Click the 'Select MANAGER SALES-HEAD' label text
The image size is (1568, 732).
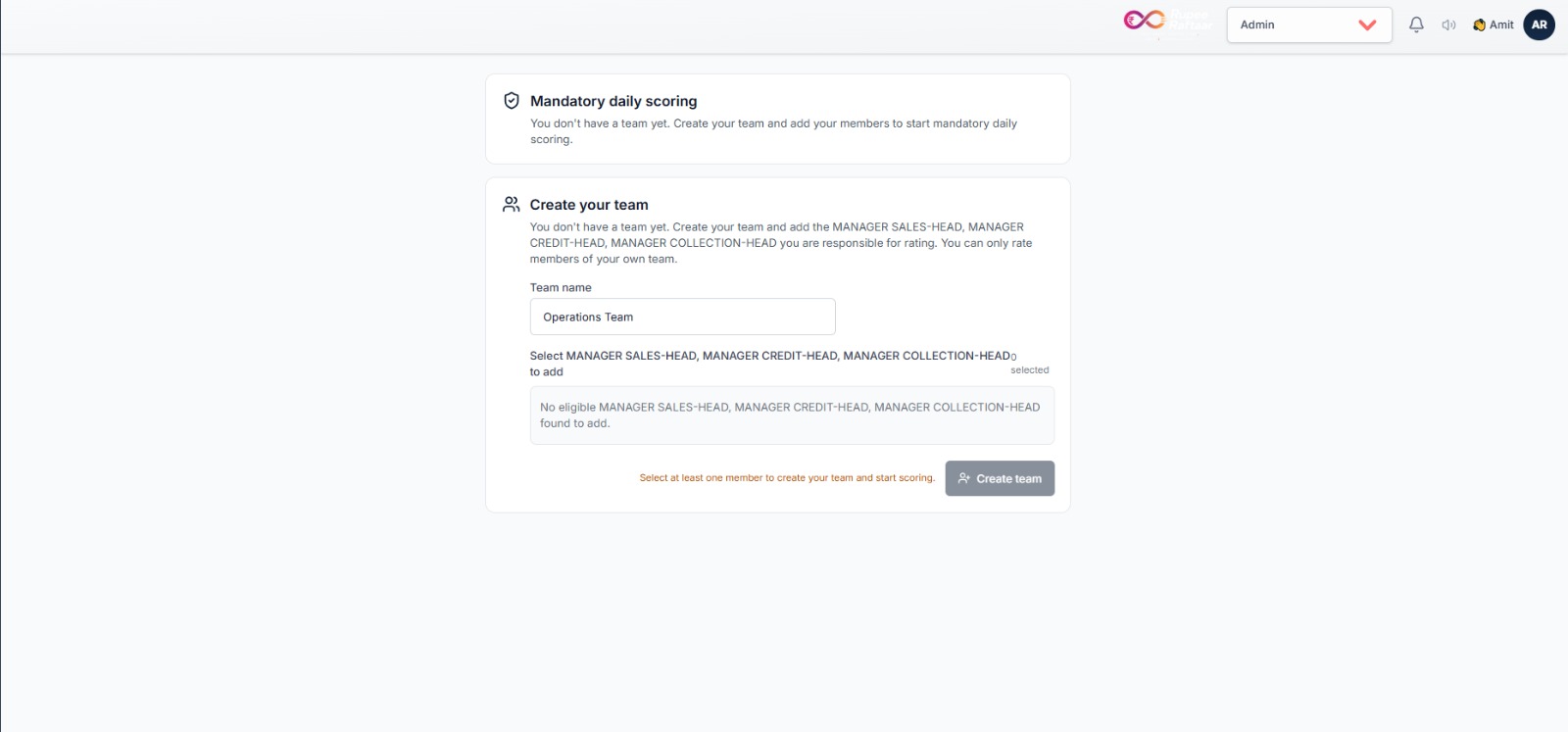(770, 364)
